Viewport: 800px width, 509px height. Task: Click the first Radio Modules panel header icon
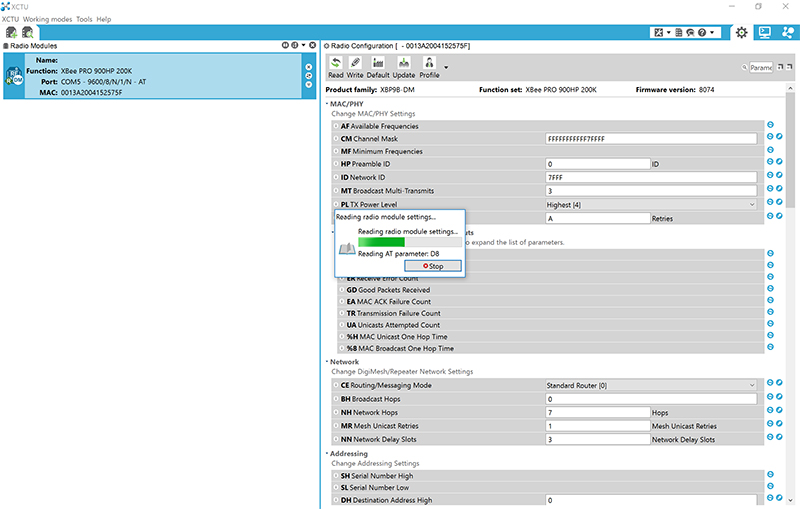(285, 45)
